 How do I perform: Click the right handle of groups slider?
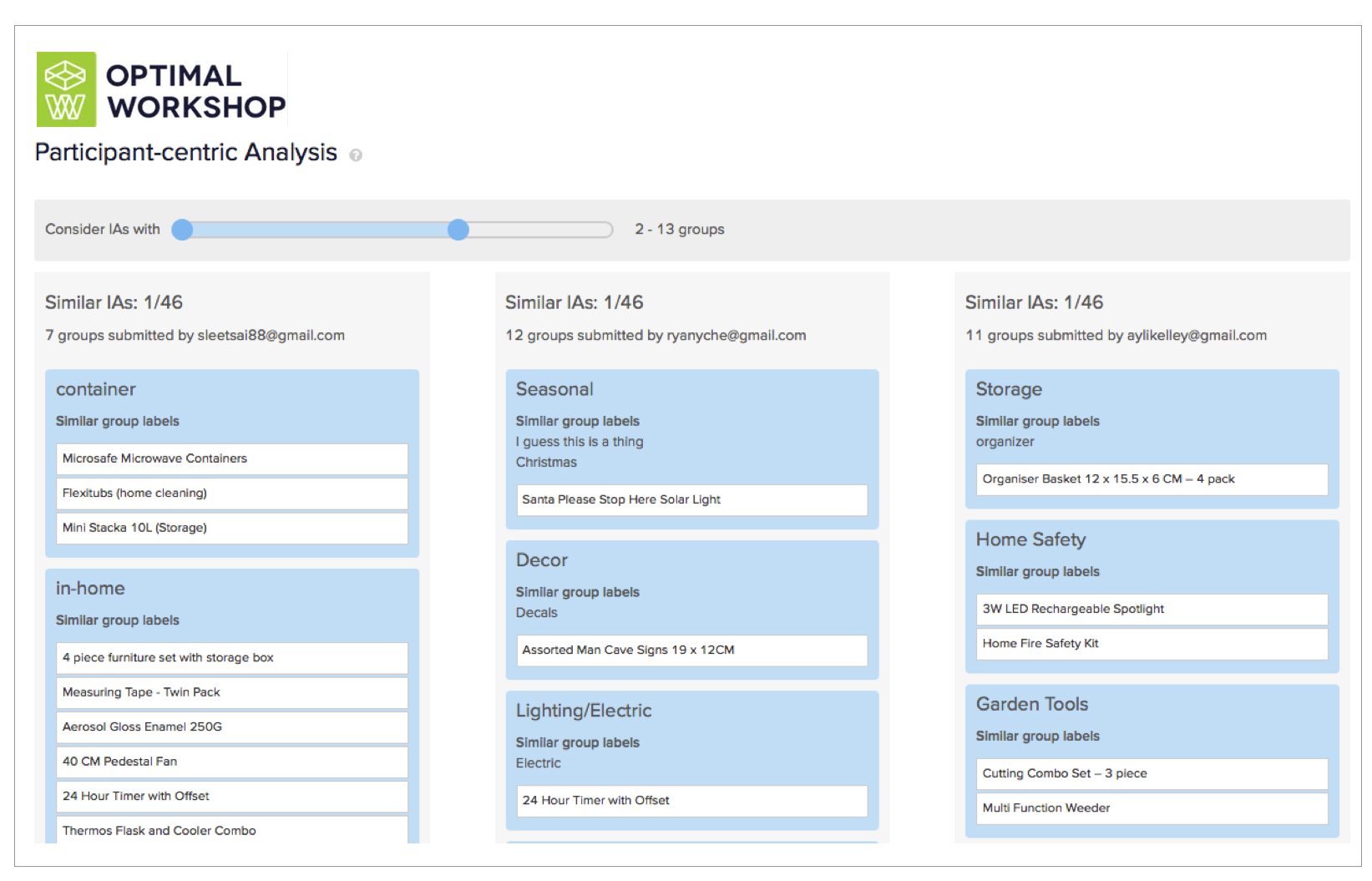point(458,230)
